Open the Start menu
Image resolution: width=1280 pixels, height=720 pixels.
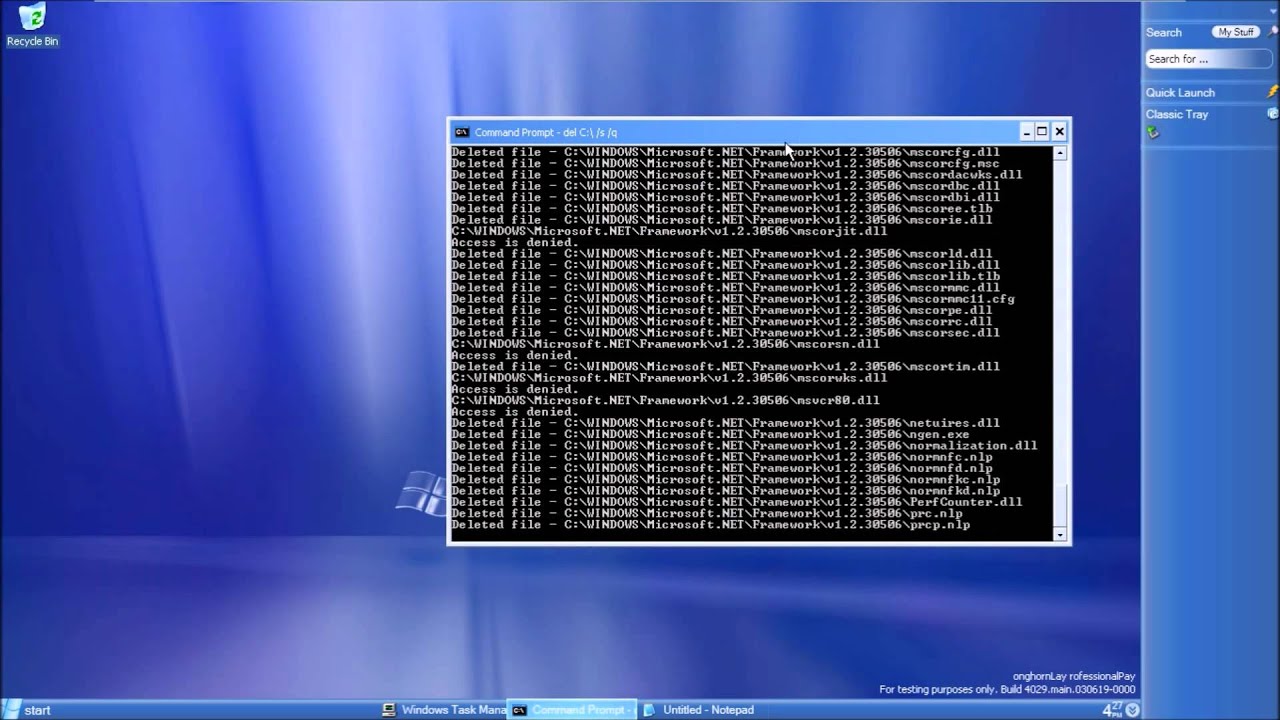click(x=25, y=709)
